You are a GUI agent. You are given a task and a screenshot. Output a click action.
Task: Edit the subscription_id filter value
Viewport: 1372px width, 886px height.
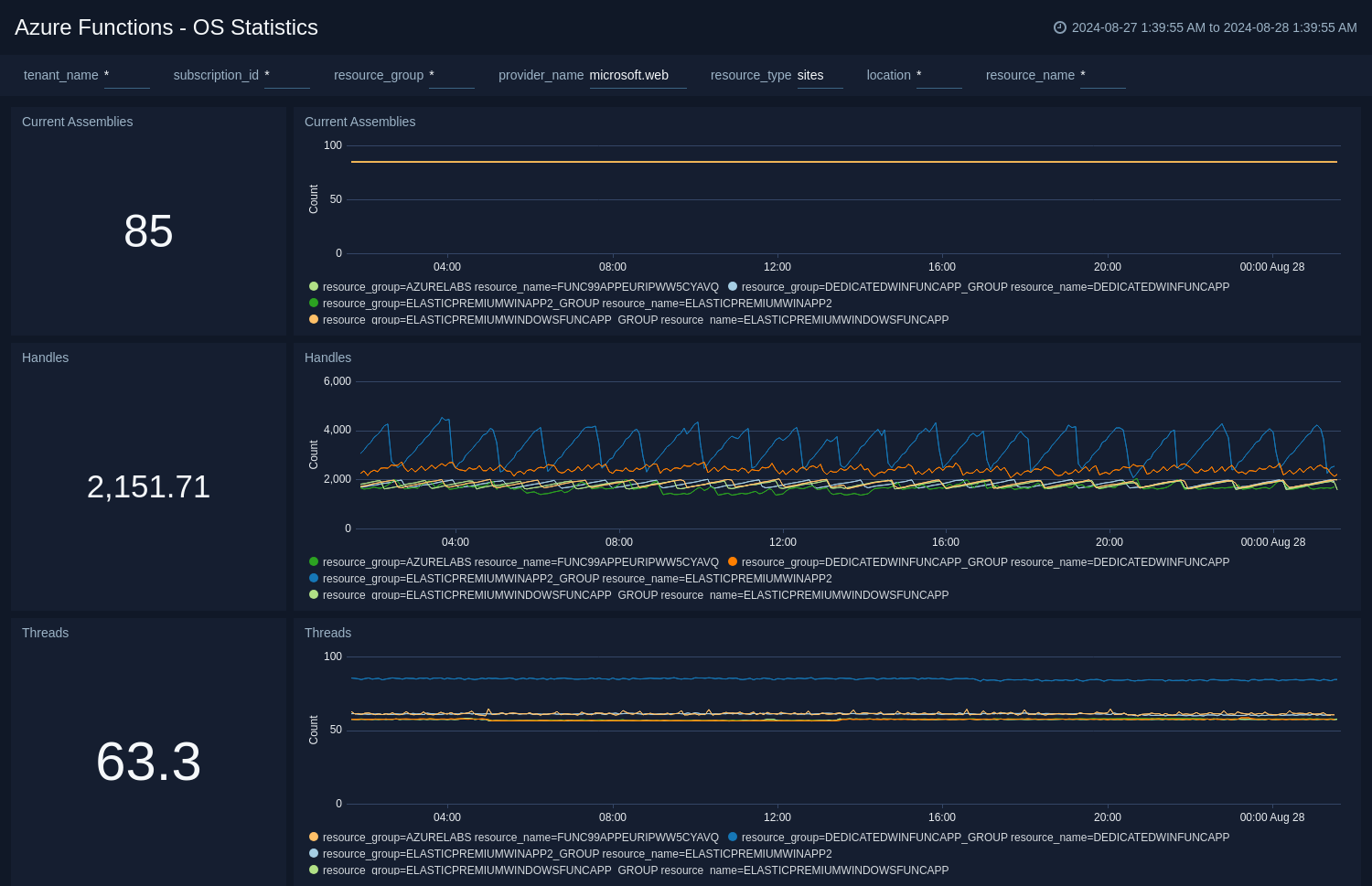tap(287, 76)
